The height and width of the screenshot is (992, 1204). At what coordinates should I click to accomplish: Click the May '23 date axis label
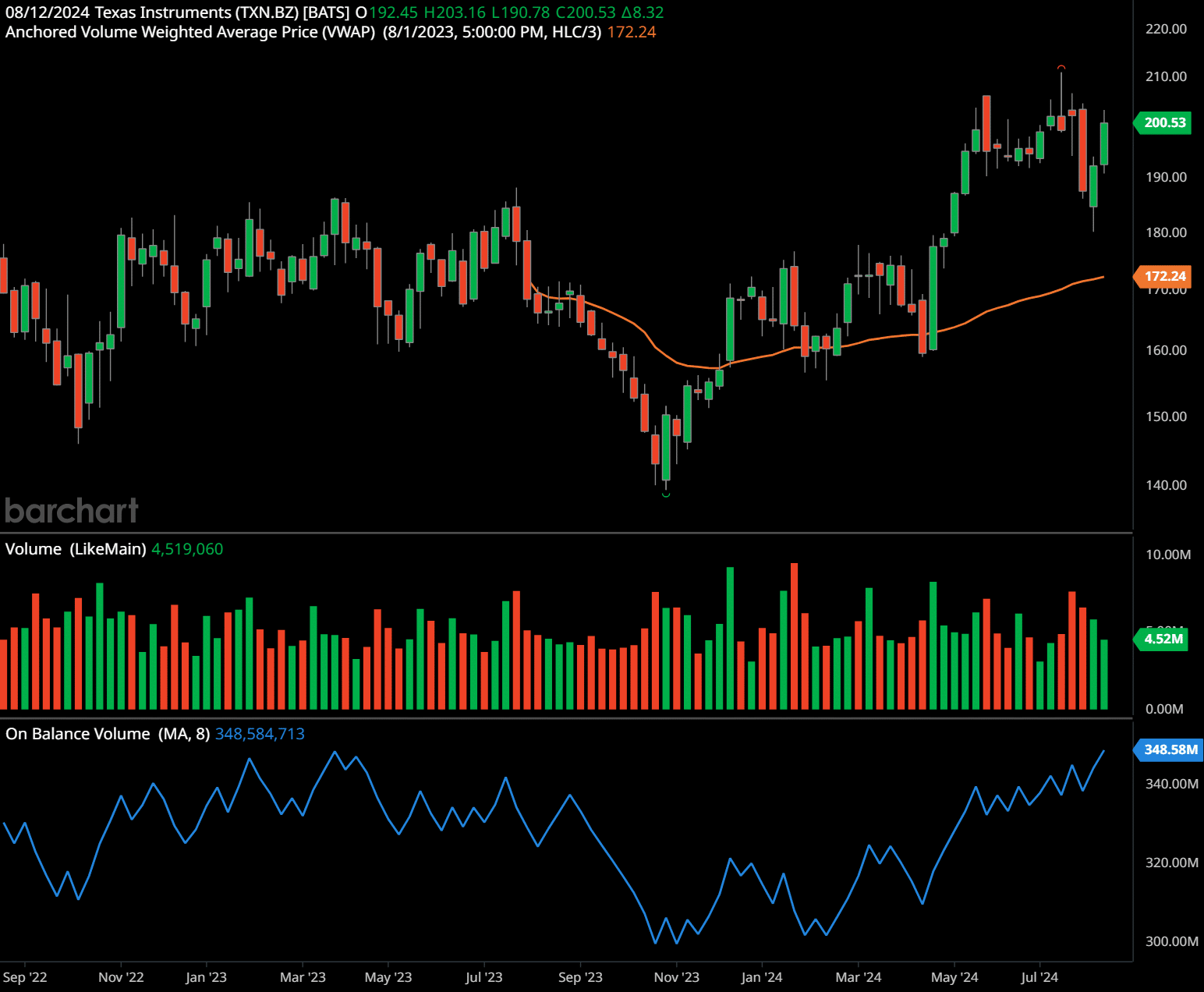pyautogui.click(x=388, y=977)
